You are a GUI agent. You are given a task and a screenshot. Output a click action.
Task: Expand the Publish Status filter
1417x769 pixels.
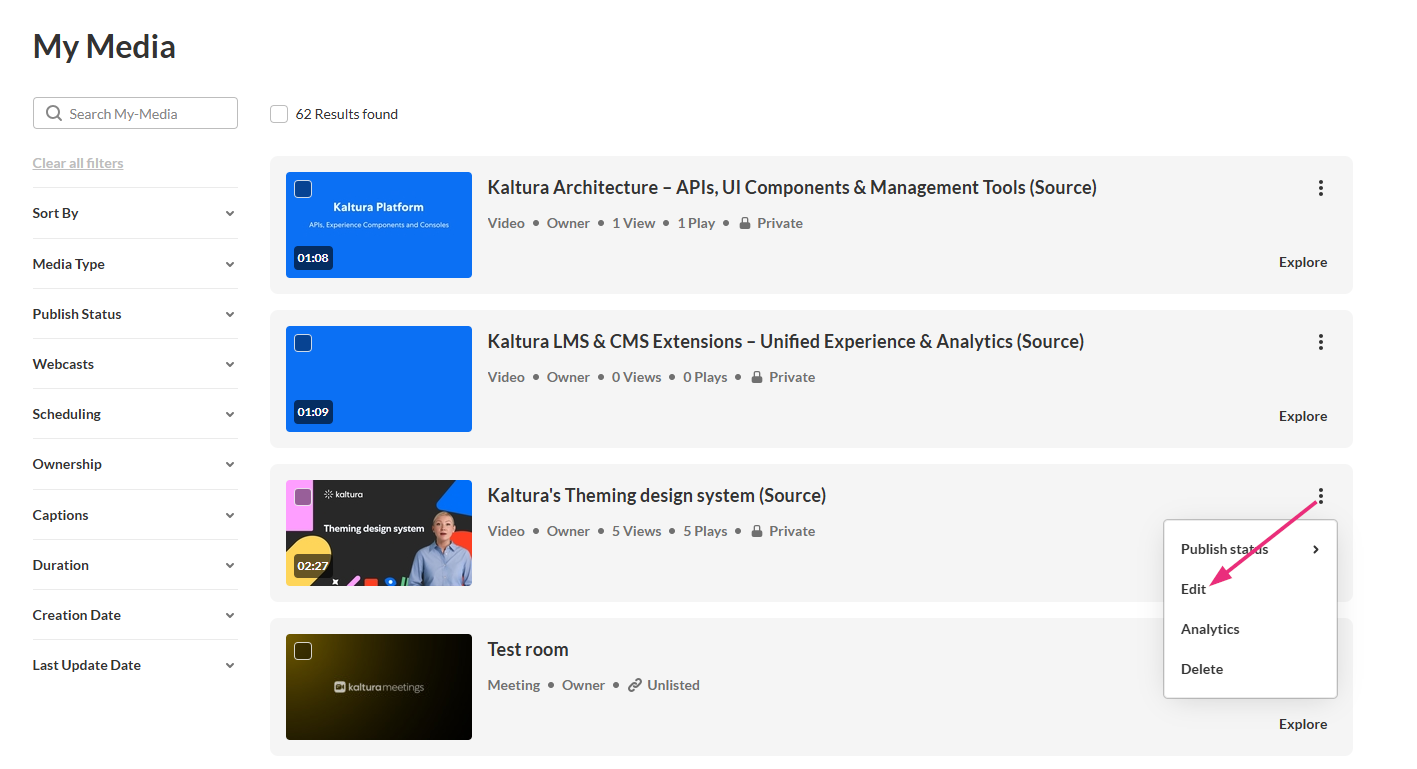[x=135, y=314]
